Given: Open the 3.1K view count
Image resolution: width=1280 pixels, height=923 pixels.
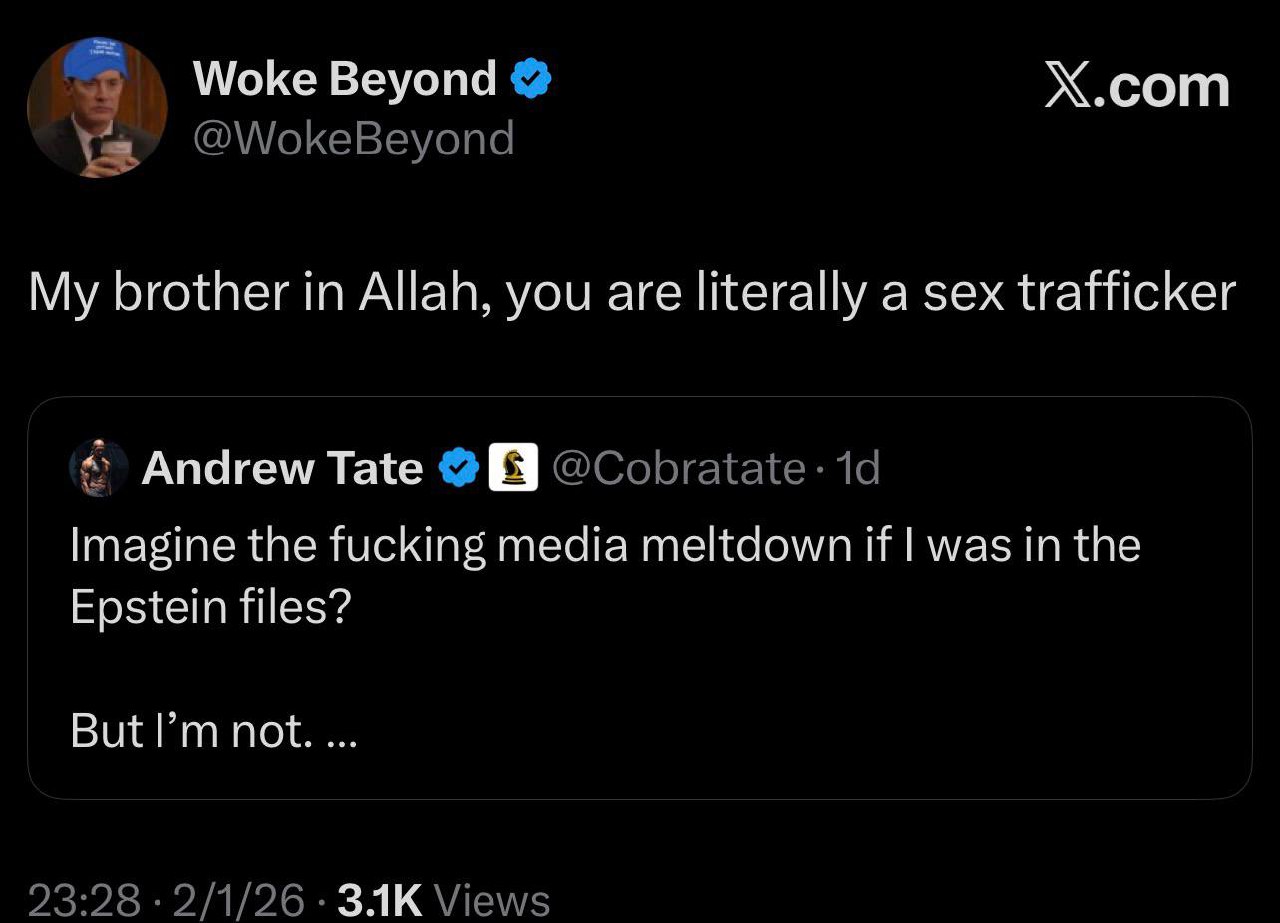Looking at the screenshot, I should click(x=381, y=900).
